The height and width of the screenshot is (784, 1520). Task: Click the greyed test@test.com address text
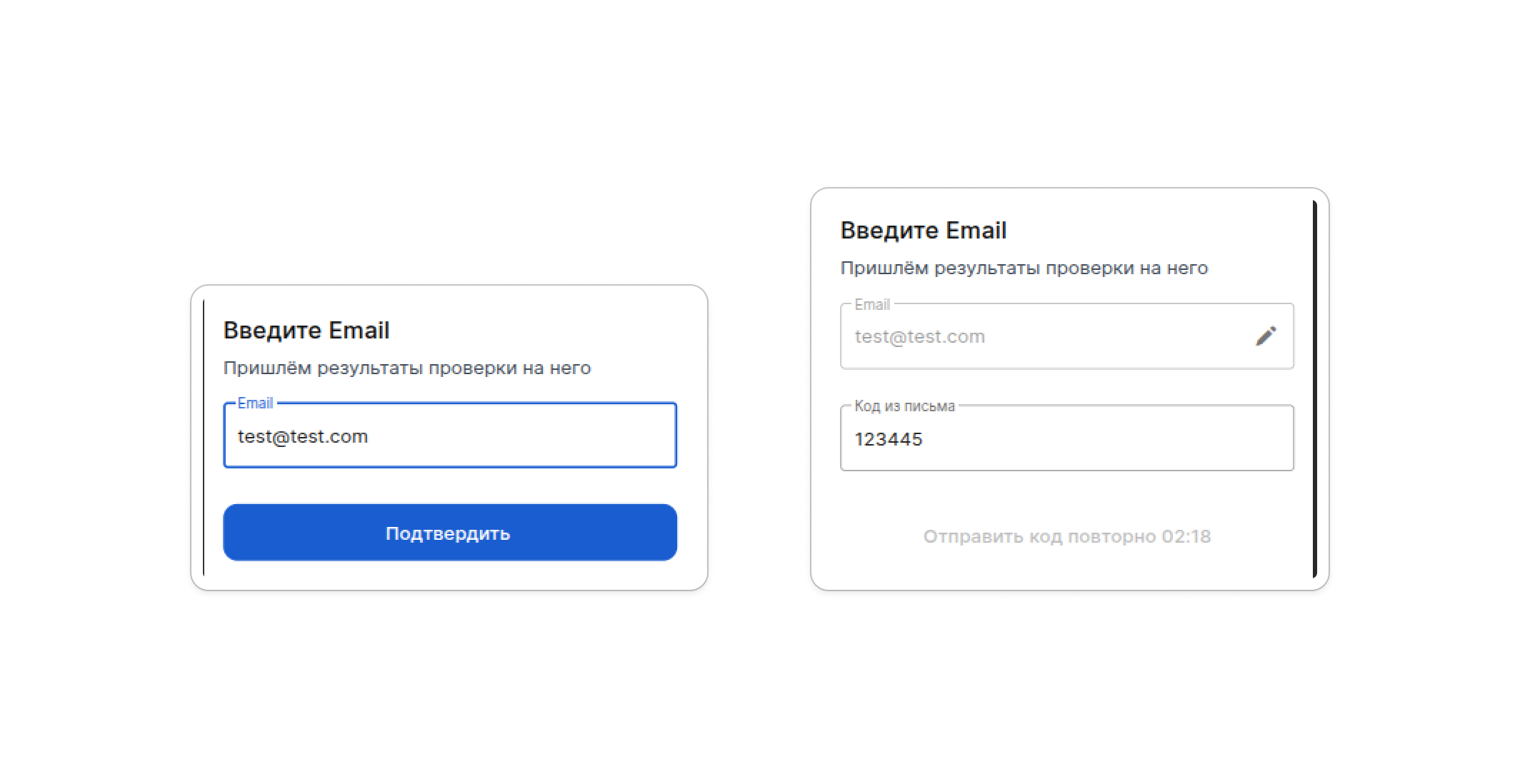(920, 336)
